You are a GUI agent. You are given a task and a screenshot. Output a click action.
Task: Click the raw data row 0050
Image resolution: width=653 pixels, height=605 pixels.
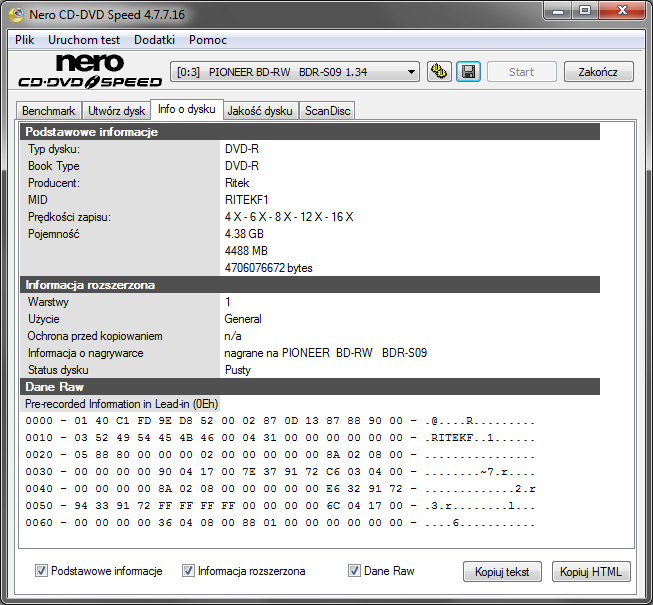click(280, 505)
